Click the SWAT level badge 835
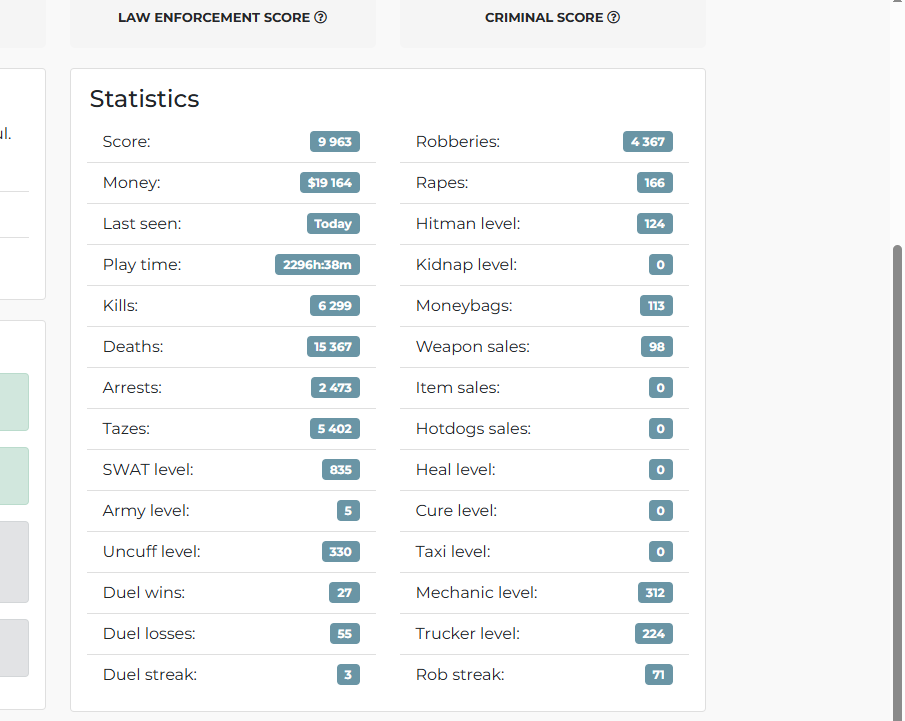This screenshot has width=905, height=721. coord(341,469)
